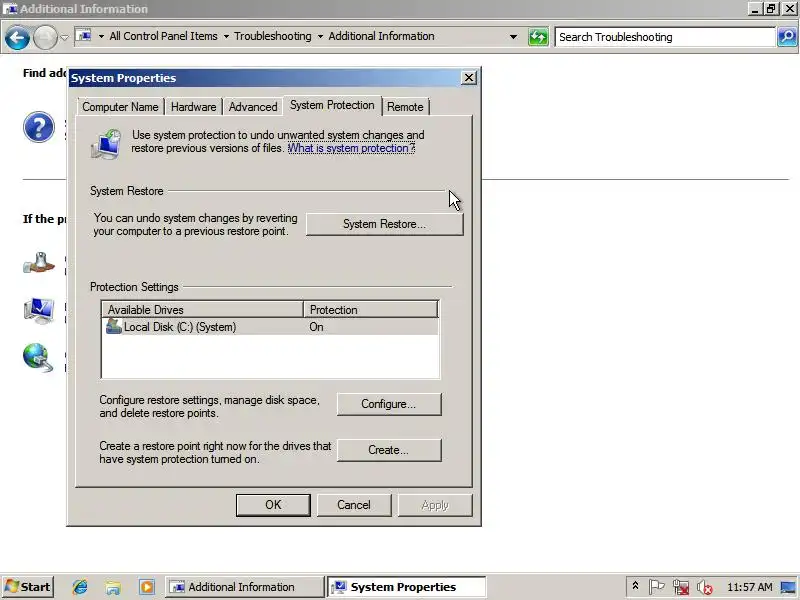
Task: Click the system protection shield computer icon
Action: click(106, 144)
